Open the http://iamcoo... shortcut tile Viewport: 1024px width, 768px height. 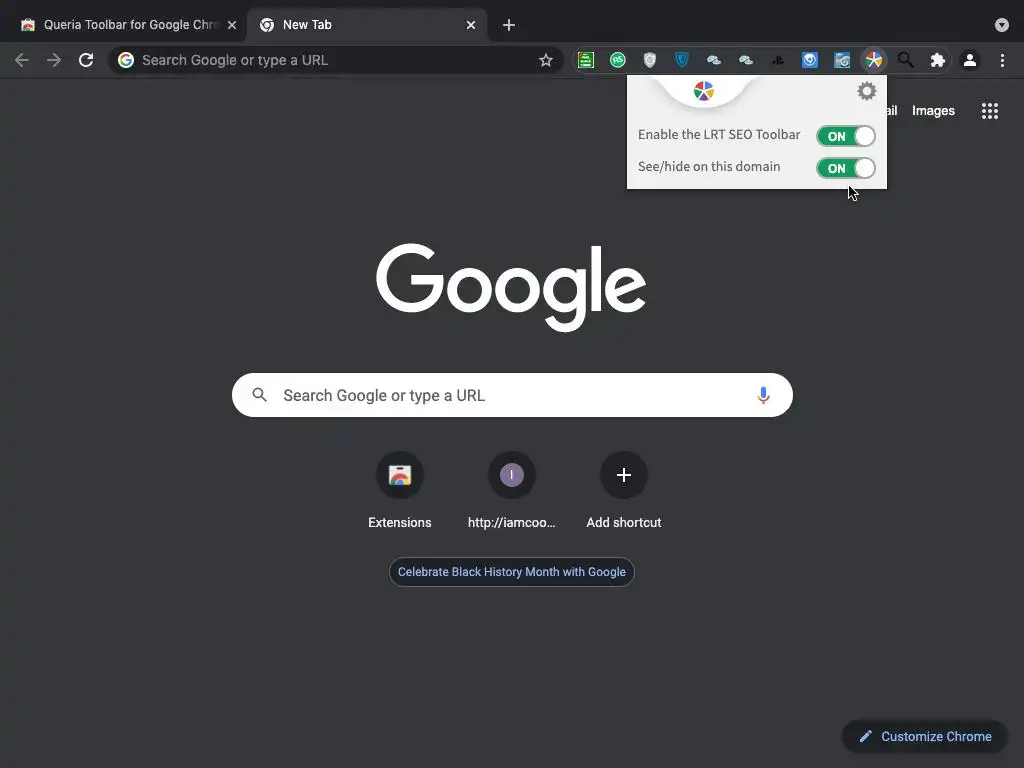[x=511, y=491]
